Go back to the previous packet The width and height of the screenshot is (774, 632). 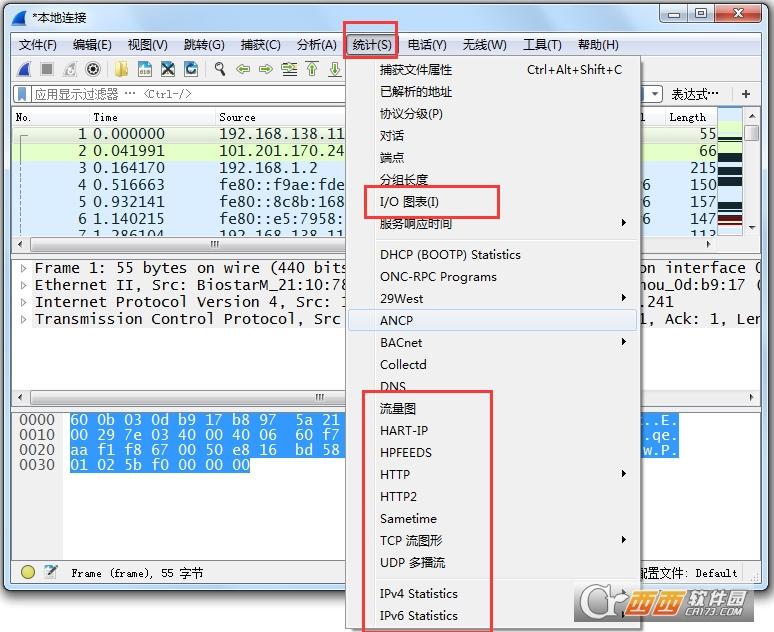[243, 69]
